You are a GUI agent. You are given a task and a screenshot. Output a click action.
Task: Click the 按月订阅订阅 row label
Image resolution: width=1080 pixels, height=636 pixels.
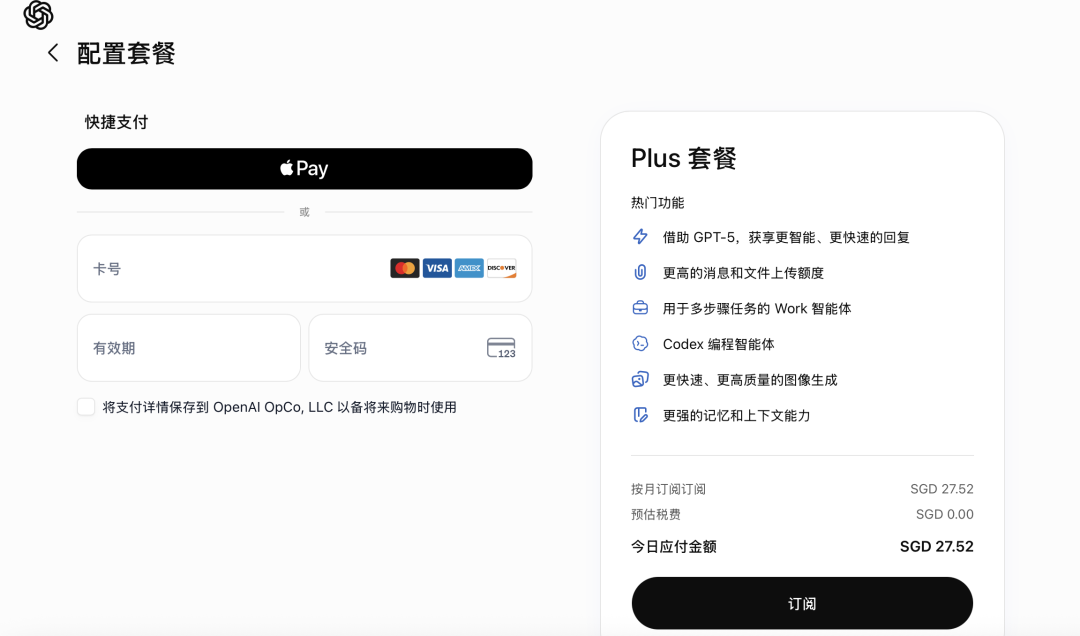[x=668, y=489]
